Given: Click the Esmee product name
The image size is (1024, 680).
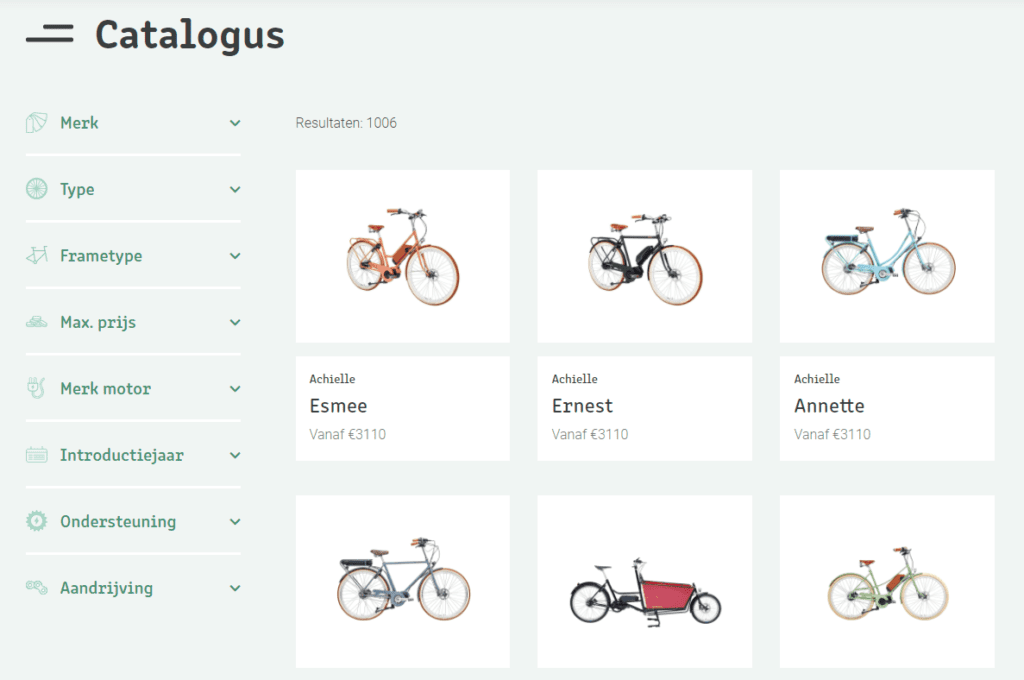Looking at the screenshot, I should (x=338, y=406).
